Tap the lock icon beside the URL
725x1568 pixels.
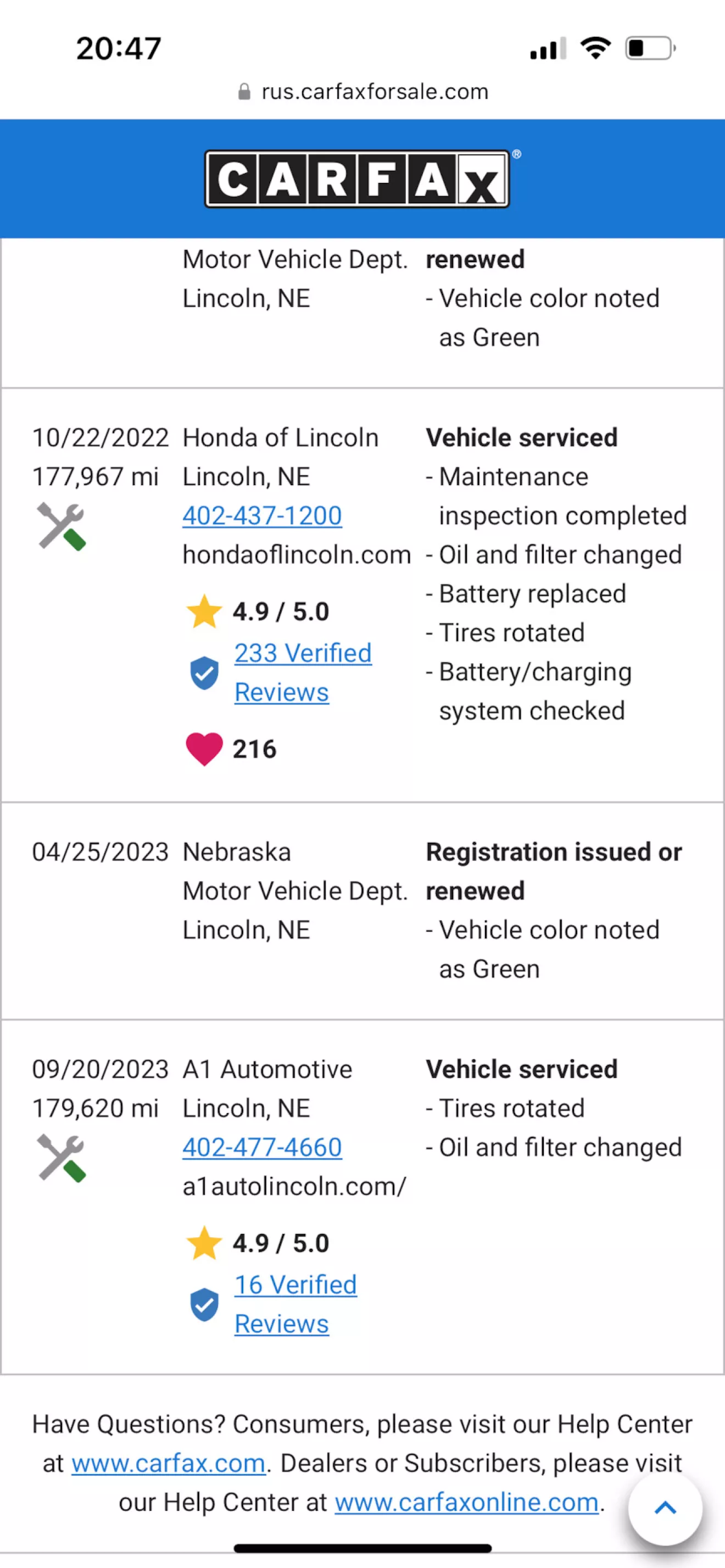point(244,92)
